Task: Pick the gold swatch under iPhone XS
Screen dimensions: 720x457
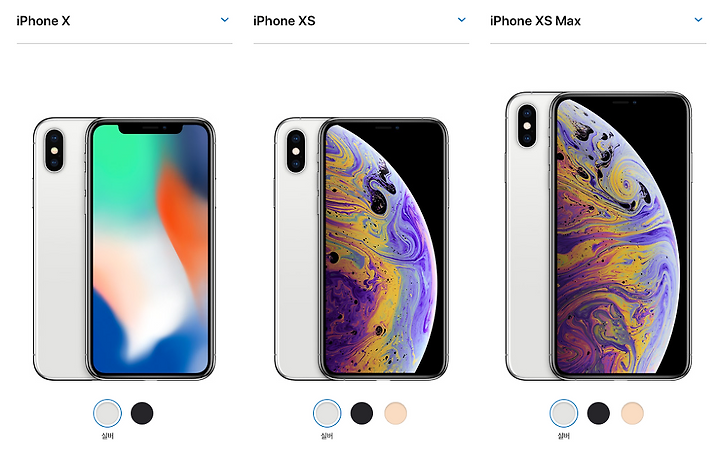Action: coord(395,413)
